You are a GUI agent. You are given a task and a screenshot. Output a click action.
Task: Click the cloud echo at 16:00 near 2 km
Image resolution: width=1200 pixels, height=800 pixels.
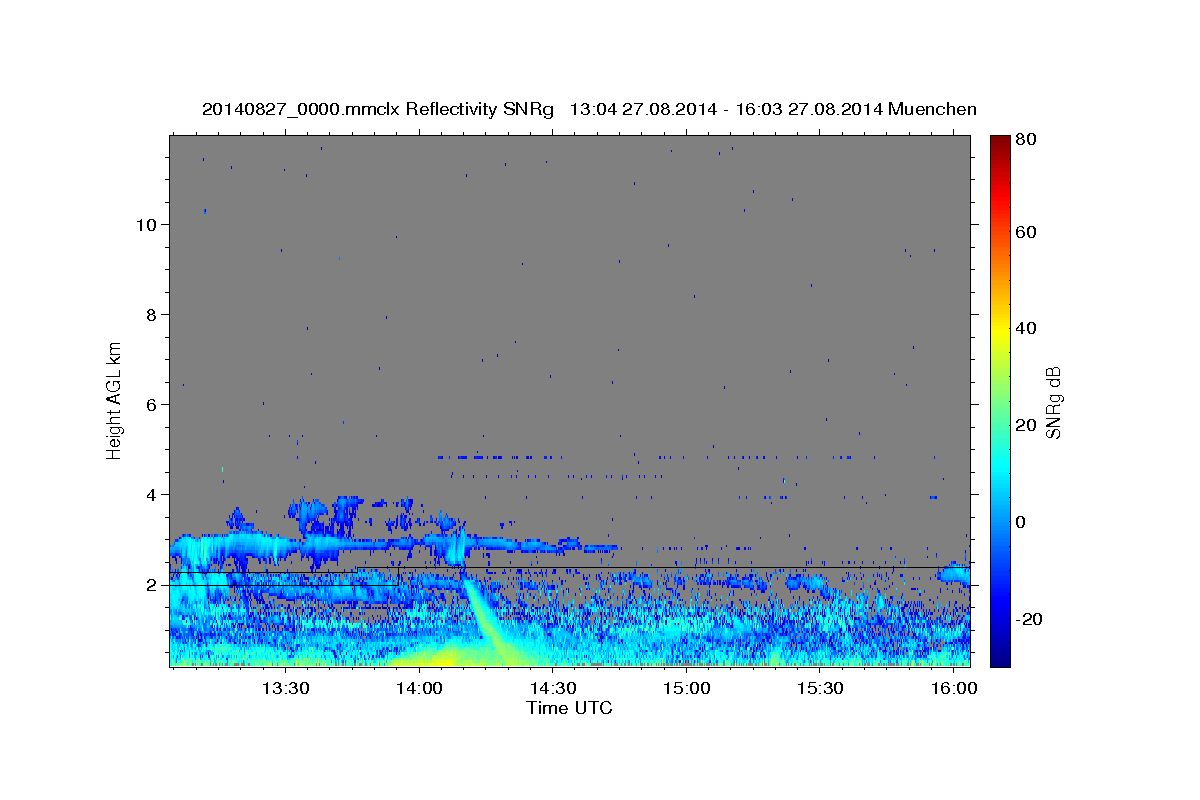tap(955, 573)
